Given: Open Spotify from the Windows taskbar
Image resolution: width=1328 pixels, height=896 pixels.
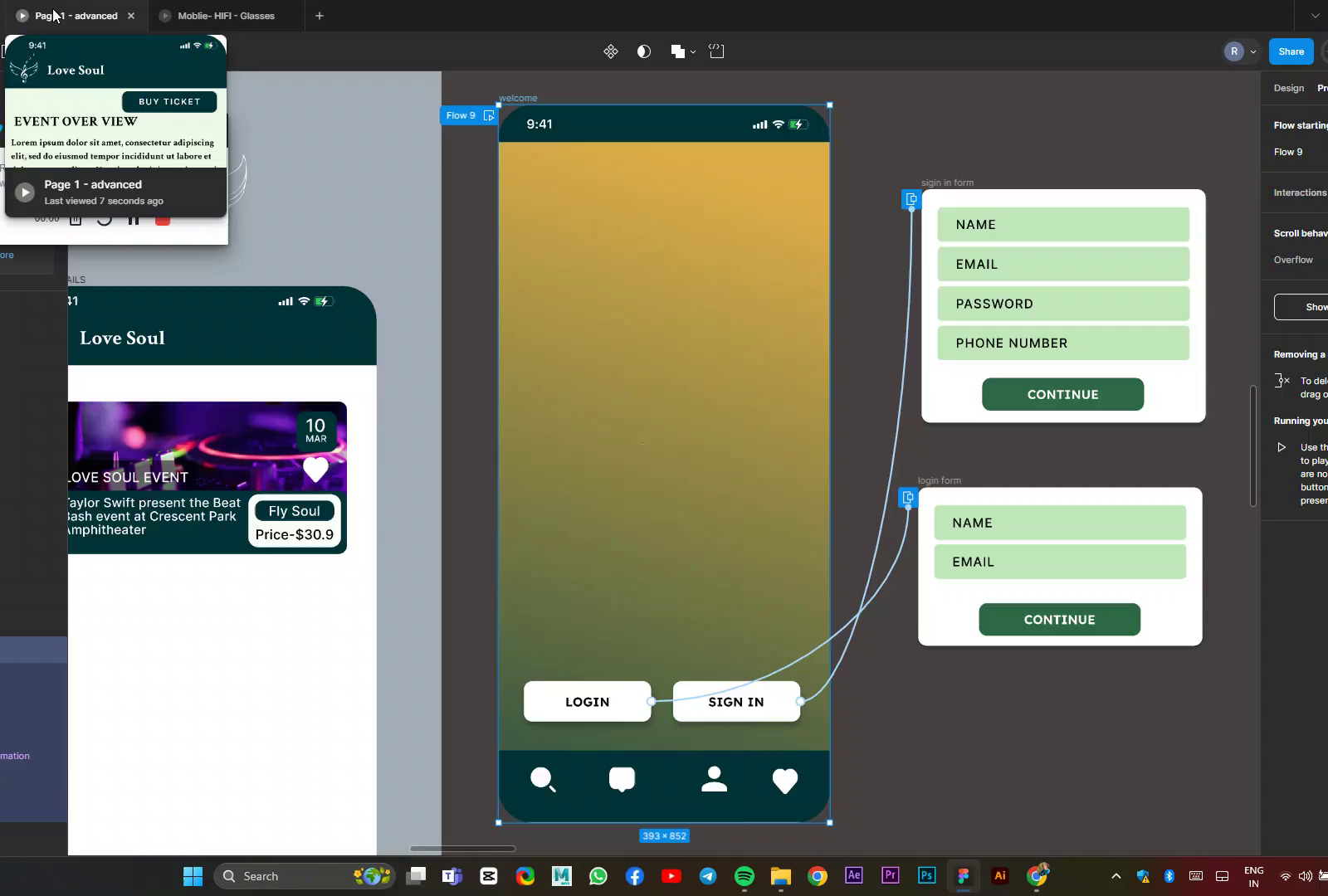Looking at the screenshot, I should click(745, 876).
